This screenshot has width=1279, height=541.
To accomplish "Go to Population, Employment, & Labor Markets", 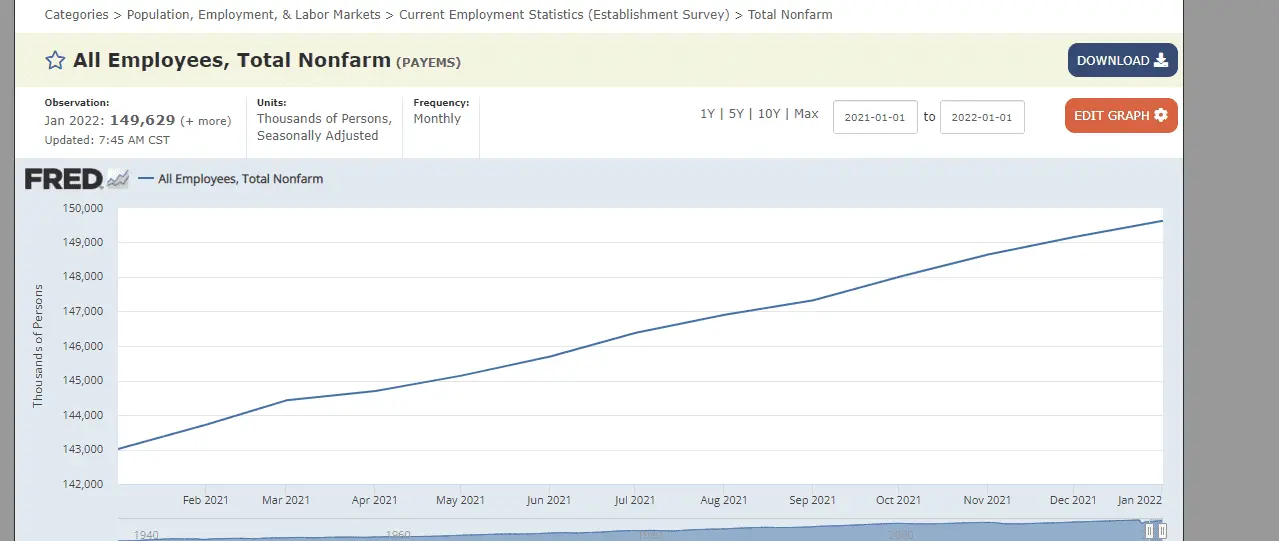I will 253,15.
